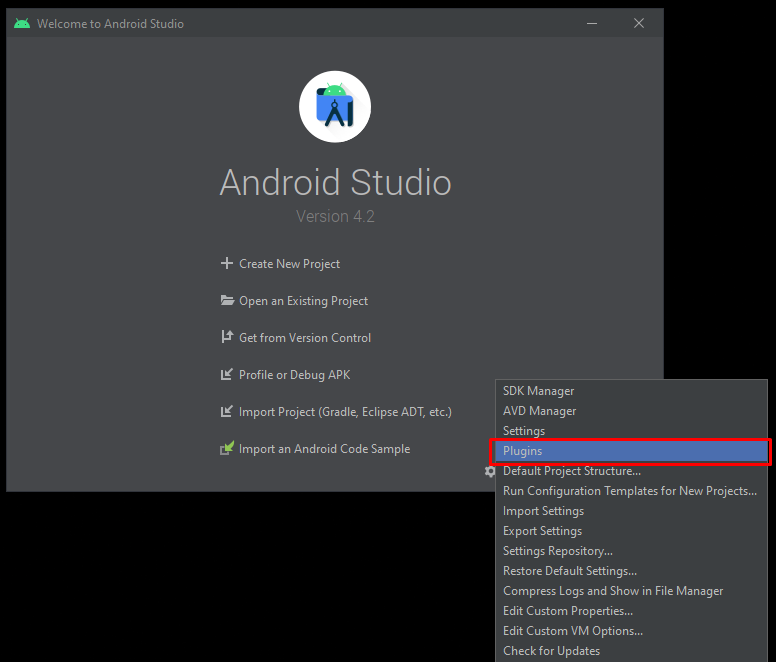
Task: Choose Import Settings
Action: [631, 511]
